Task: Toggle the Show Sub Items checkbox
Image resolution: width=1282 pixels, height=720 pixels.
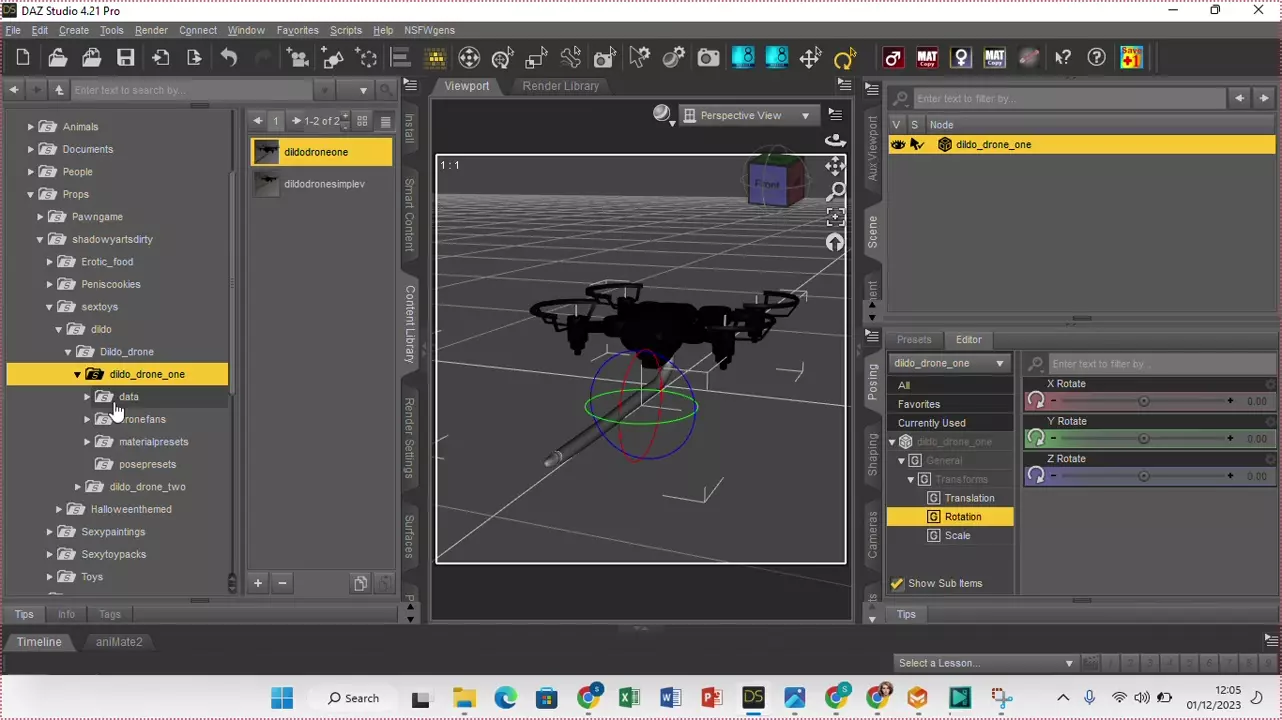Action: (897, 583)
